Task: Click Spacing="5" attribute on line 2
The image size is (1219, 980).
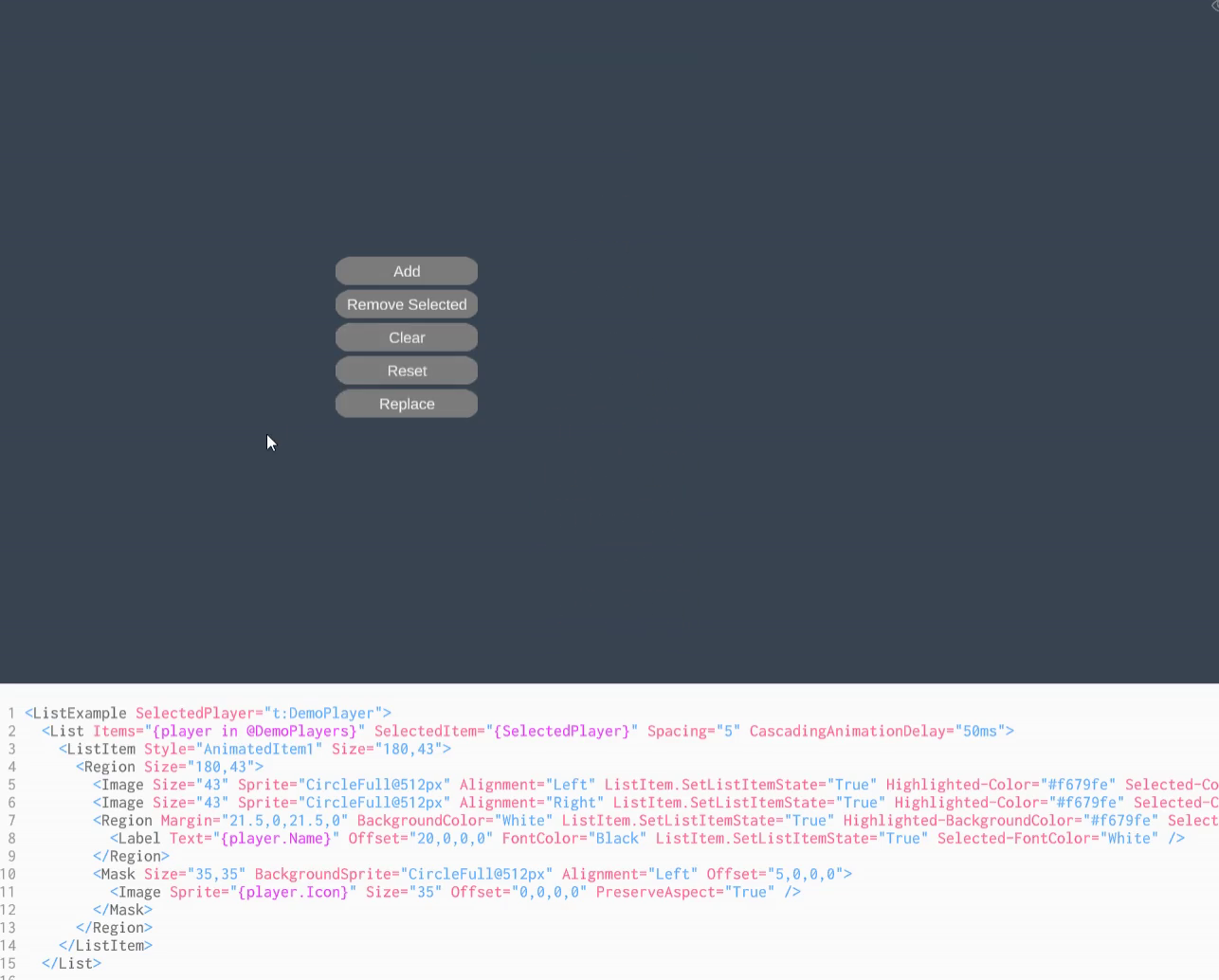Action: click(x=694, y=731)
